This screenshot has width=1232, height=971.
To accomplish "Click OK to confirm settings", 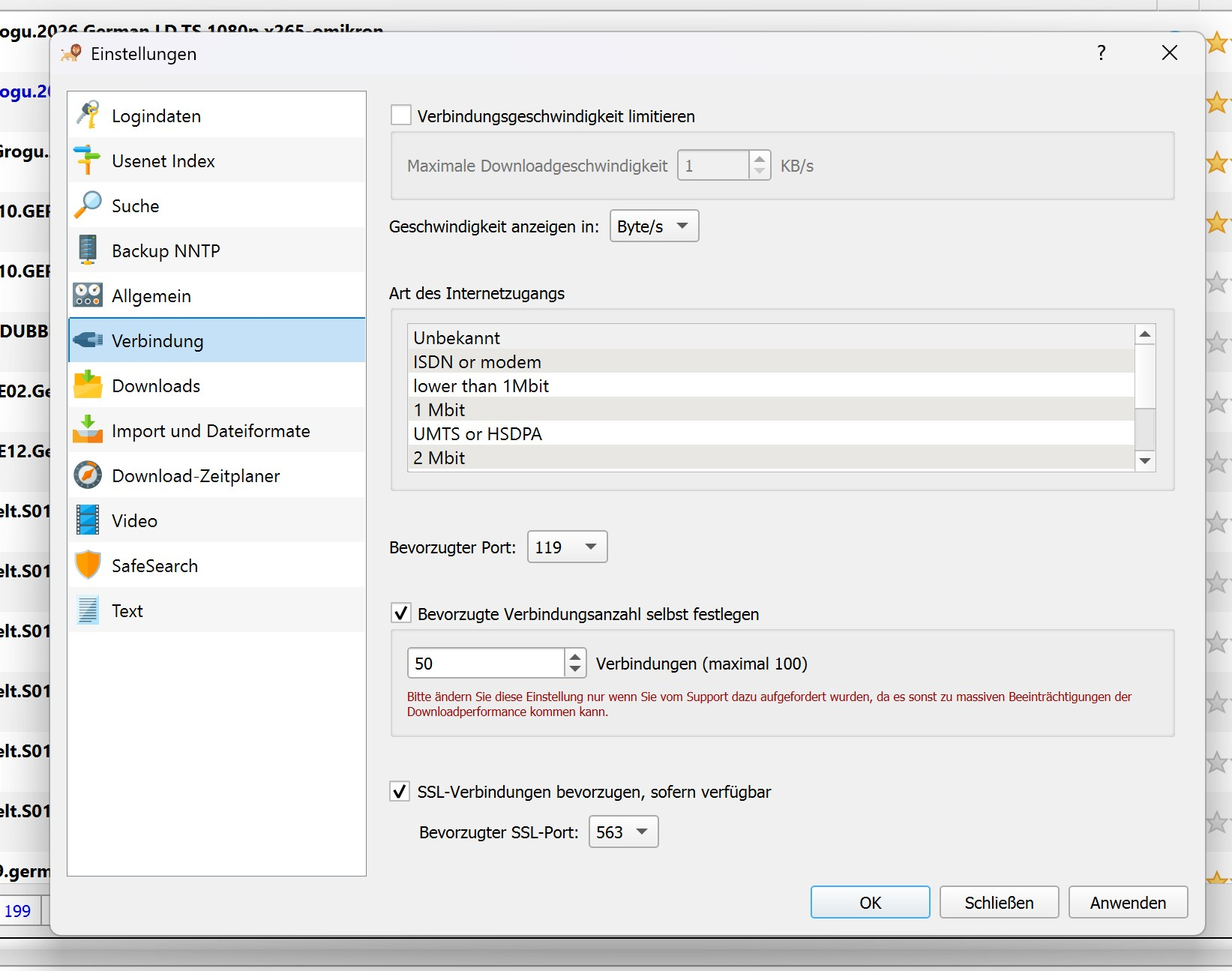I will [x=871, y=902].
